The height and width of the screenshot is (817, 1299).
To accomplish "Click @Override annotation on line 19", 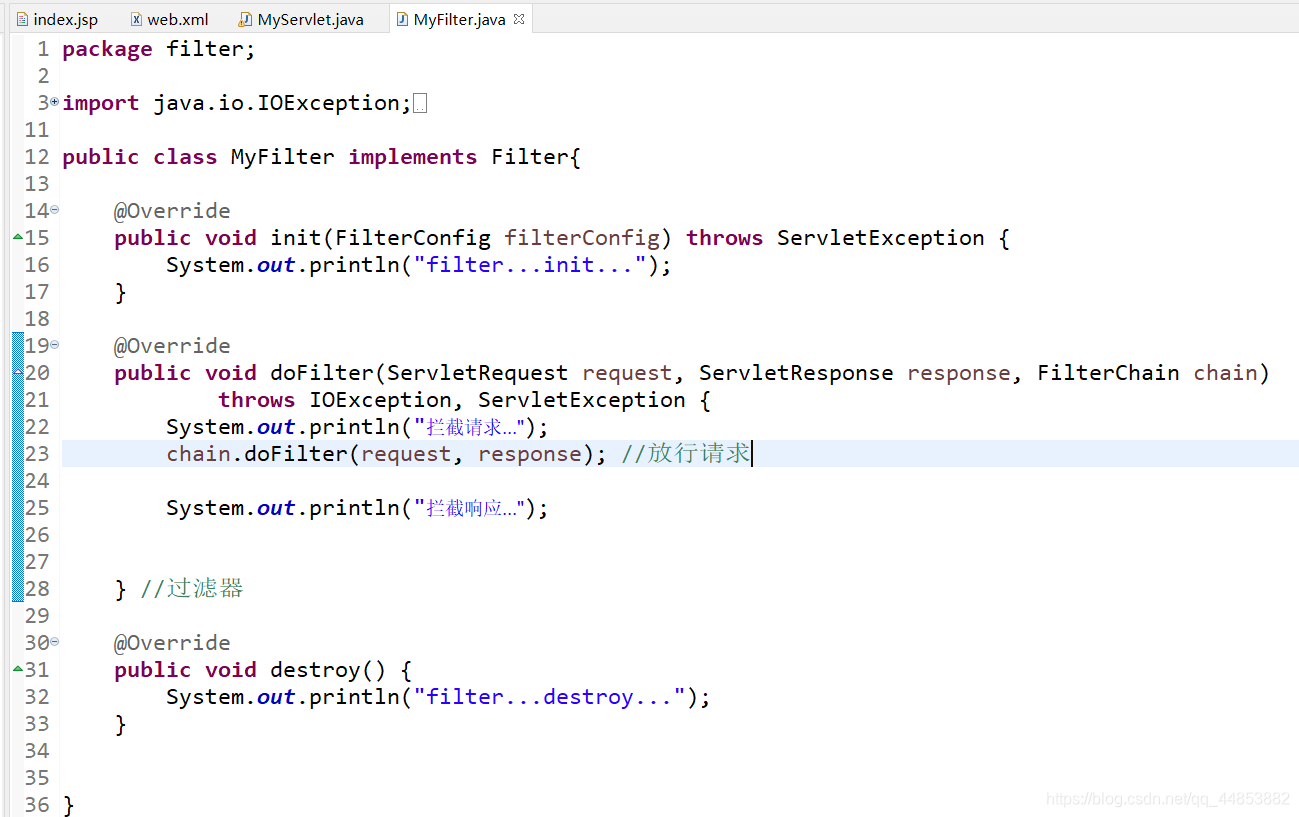I will pyautogui.click(x=172, y=346).
